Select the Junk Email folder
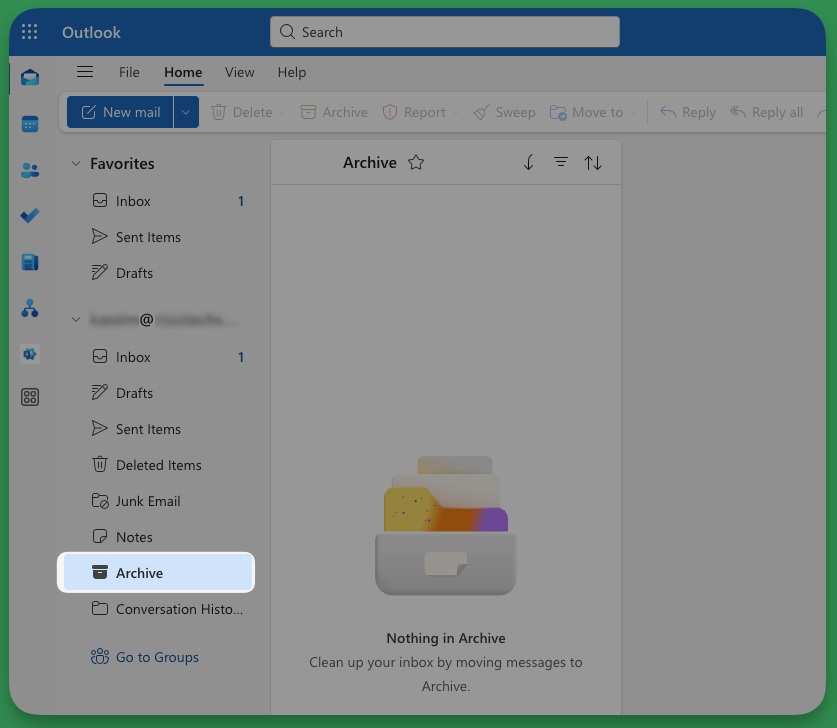Screen dimensions: 837x728 click(148, 501)
